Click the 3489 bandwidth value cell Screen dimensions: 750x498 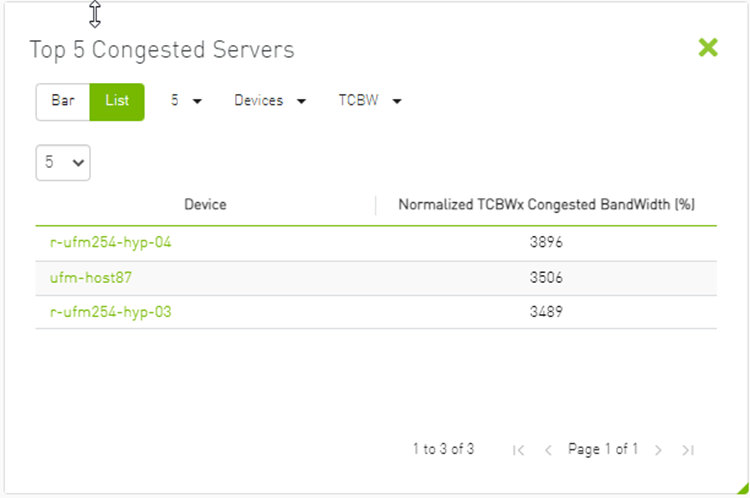[x=547, y=312]
